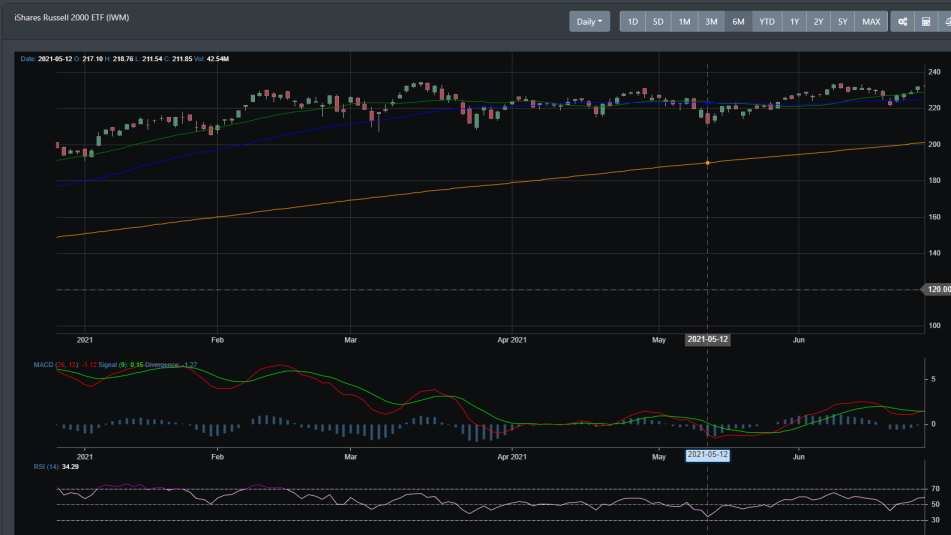951x535 pixels.
Task: Click the Date 2021-05-12 readout in header
Action: 46,59
